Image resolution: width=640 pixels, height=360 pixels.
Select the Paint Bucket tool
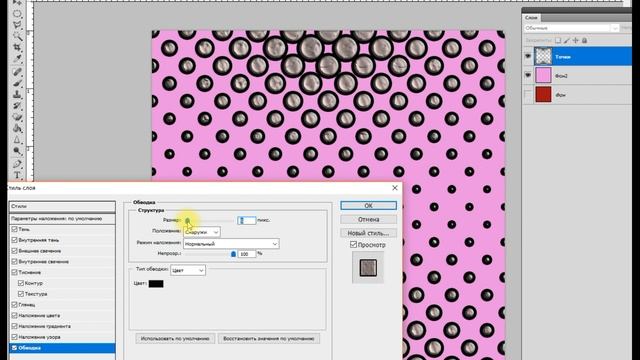(17, 129)
